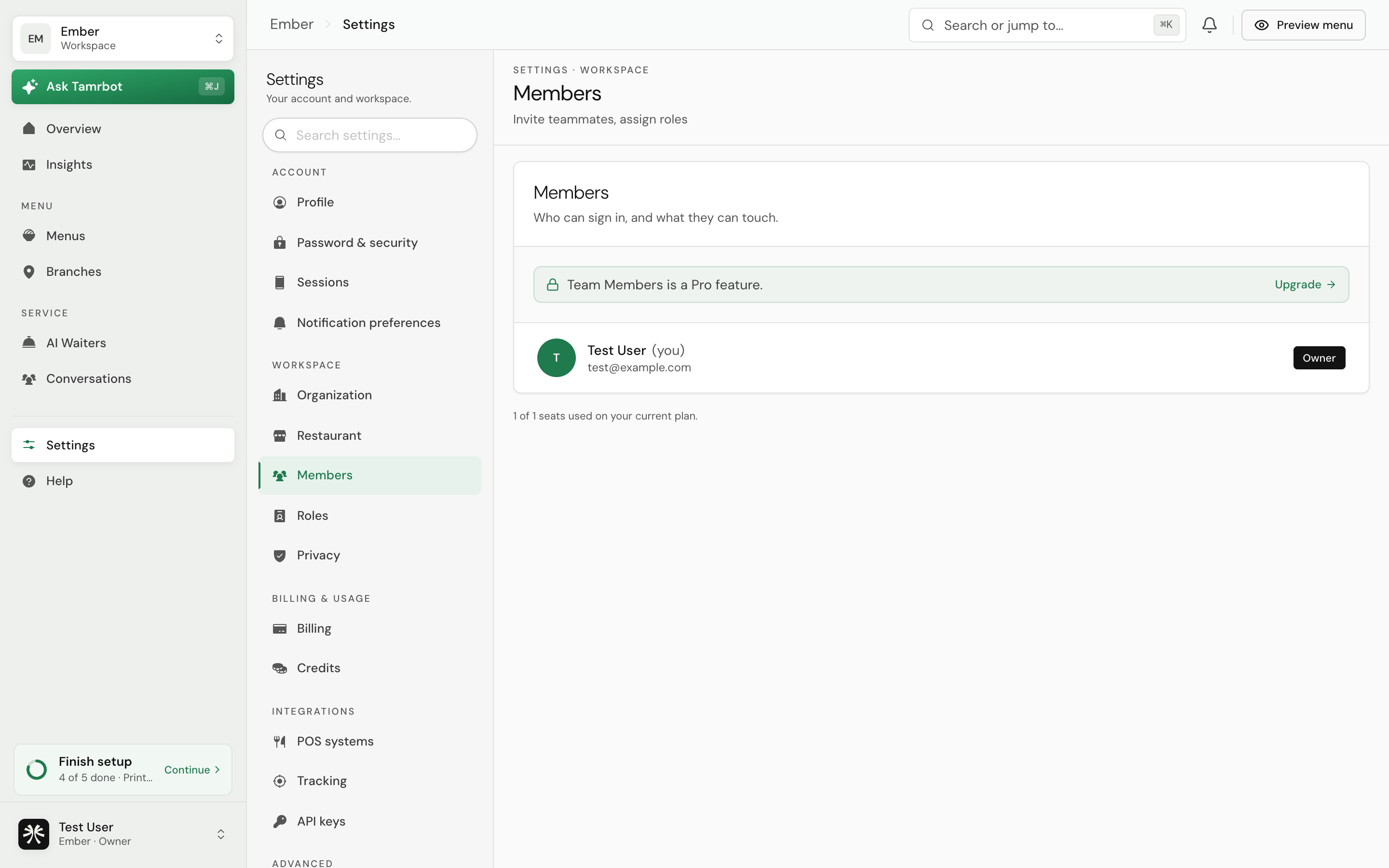Click the Credits coins icon
This screenshot has width=1389, height=868.
click(280, 668)
